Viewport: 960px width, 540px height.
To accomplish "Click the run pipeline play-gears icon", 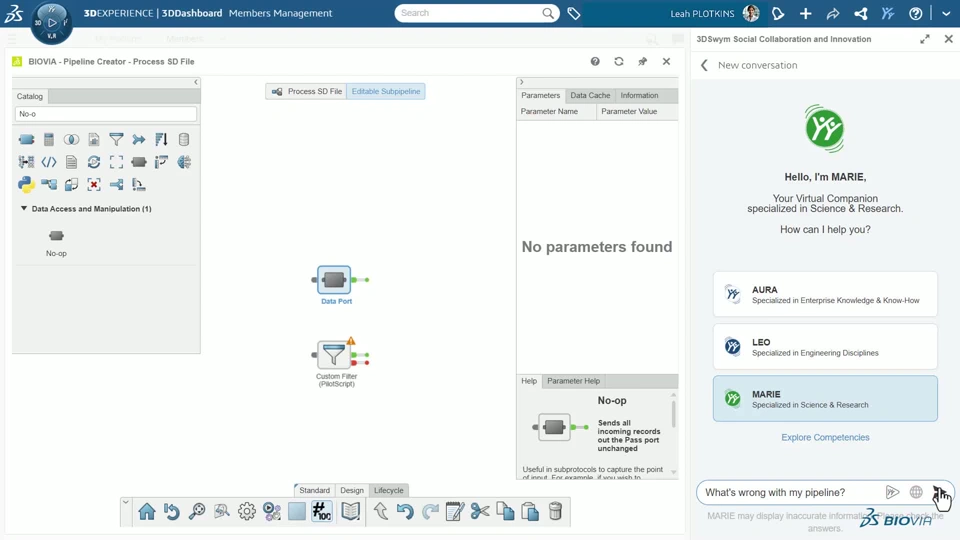I will pos(272,511).
